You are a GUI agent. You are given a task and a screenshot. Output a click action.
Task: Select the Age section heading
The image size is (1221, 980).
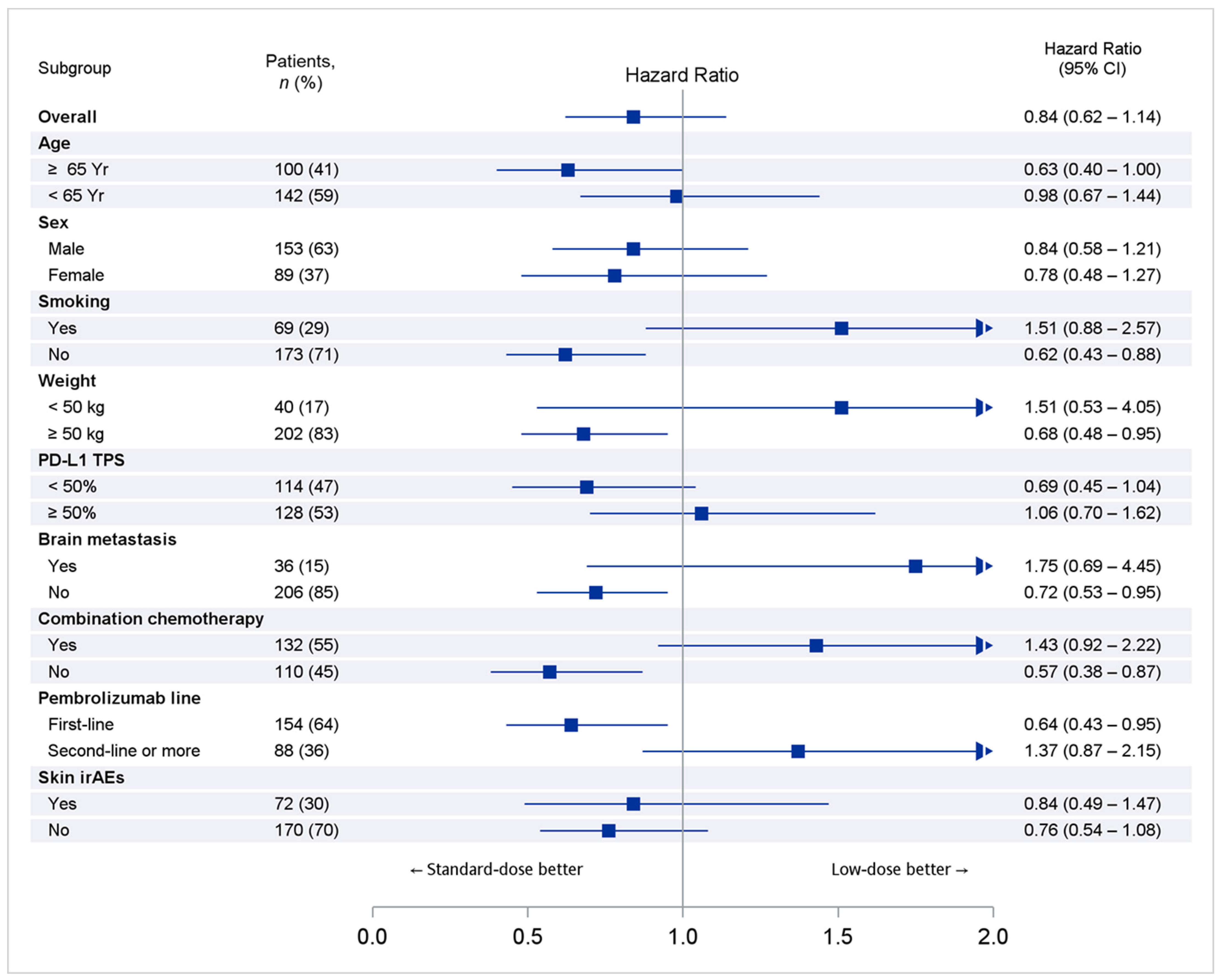click(54, 143)
